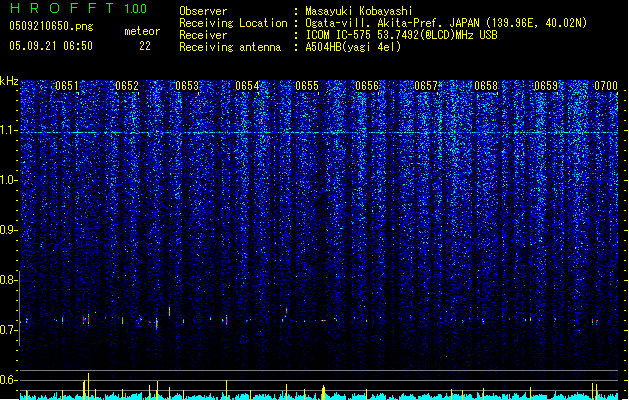
Task: Click the meteor echo near 0.75 kHz before 0653
Action: pyautogui.click(x=170, y=311)
